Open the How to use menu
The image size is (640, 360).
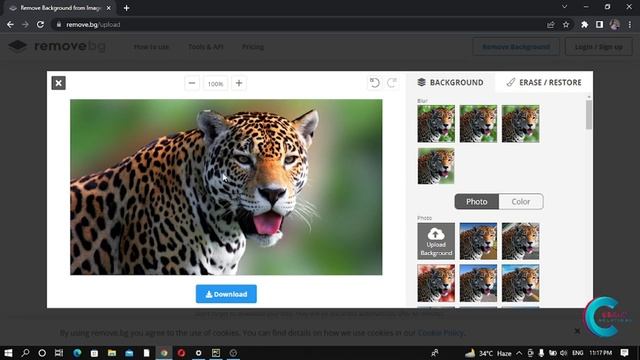tap(151, 47)
